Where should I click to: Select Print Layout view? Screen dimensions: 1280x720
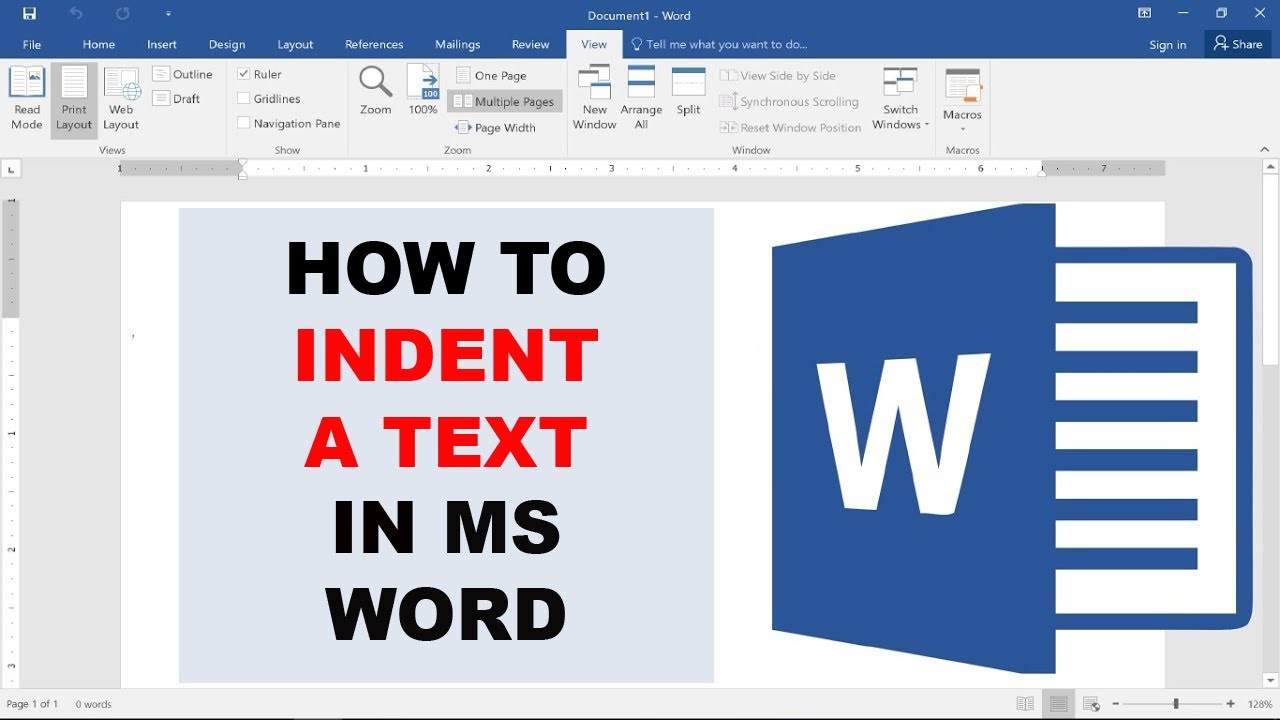(x=74, y=99)
